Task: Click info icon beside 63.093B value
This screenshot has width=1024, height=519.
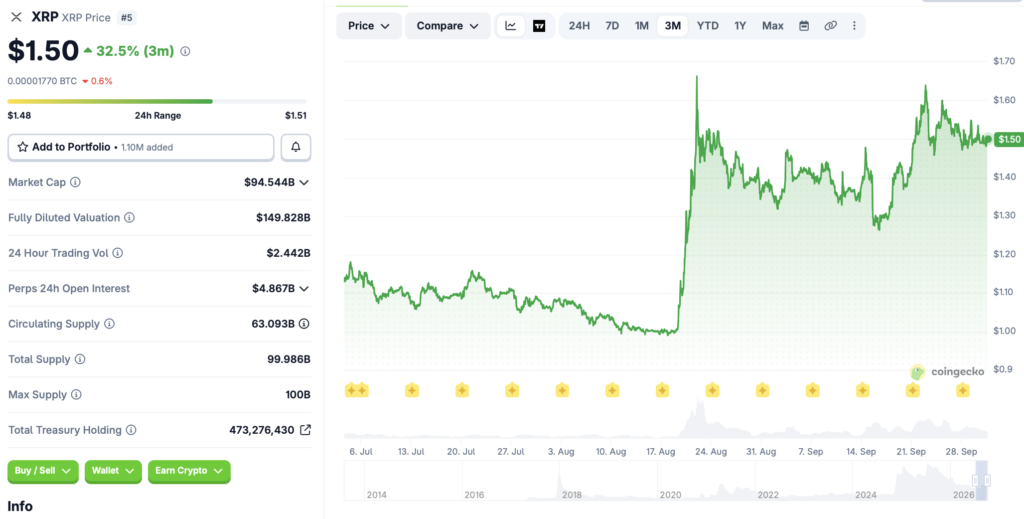Action: [304, 324]
